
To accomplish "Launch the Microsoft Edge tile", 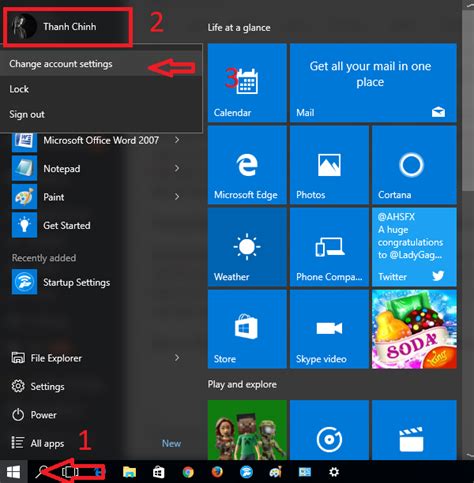I will pyautogui.click(x=247, y=165).
